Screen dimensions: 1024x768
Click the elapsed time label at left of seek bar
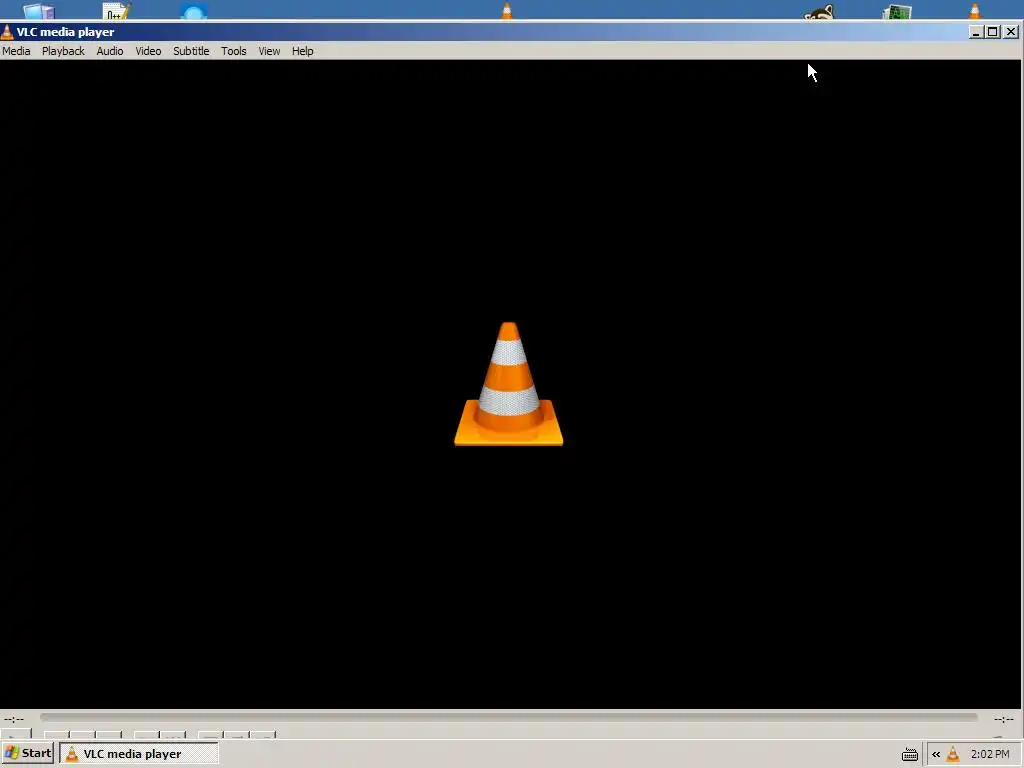pos(14,718)
